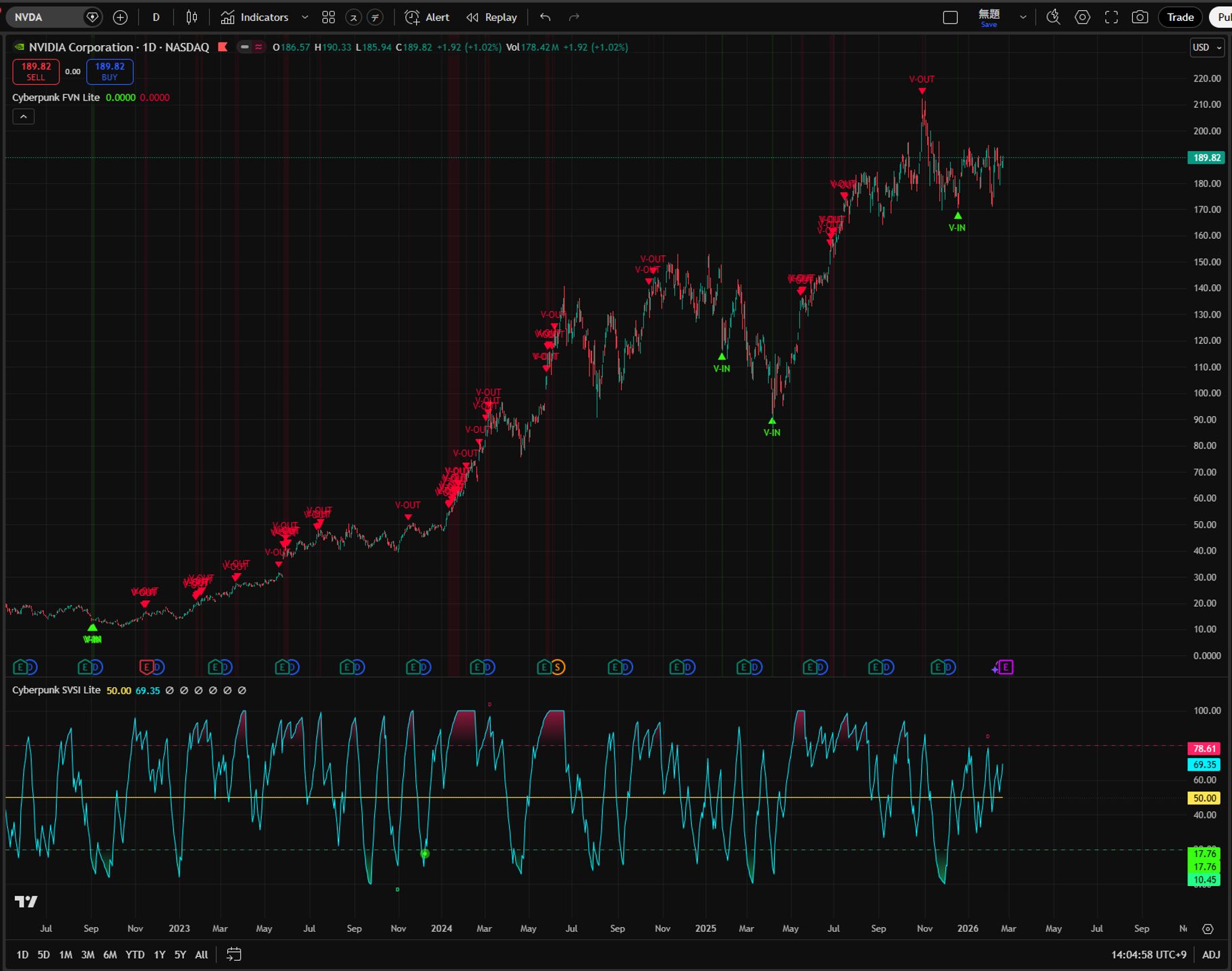
Task: Click the 189.82 BUY button
Action: (x=109, y=71)
